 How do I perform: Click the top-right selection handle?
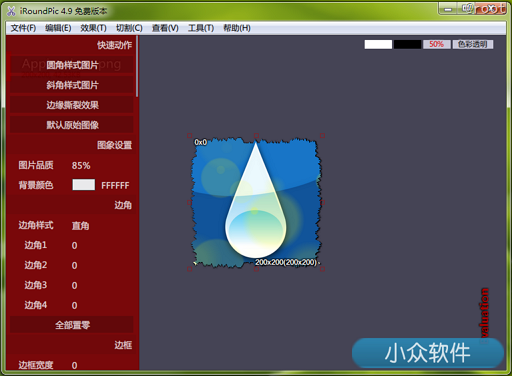[322, 136]
